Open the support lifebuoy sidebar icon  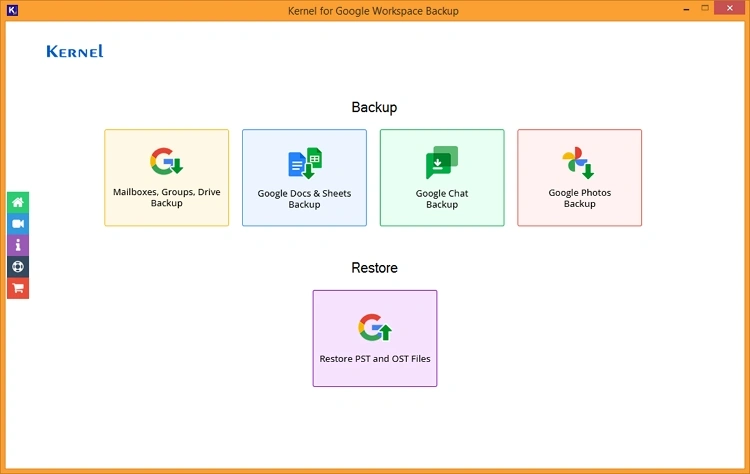18,267
